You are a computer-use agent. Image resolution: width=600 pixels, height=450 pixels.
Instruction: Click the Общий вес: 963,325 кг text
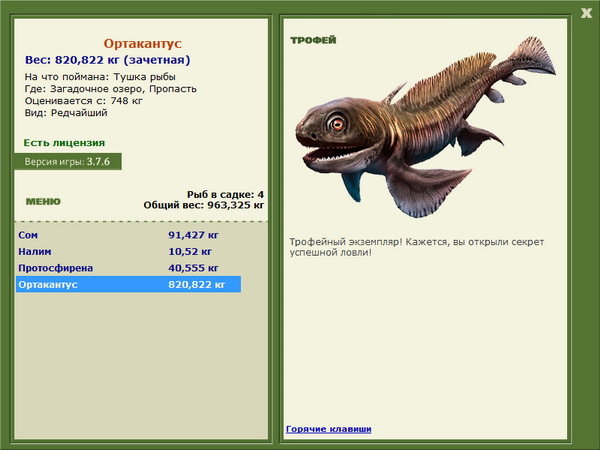click(204, 205)
